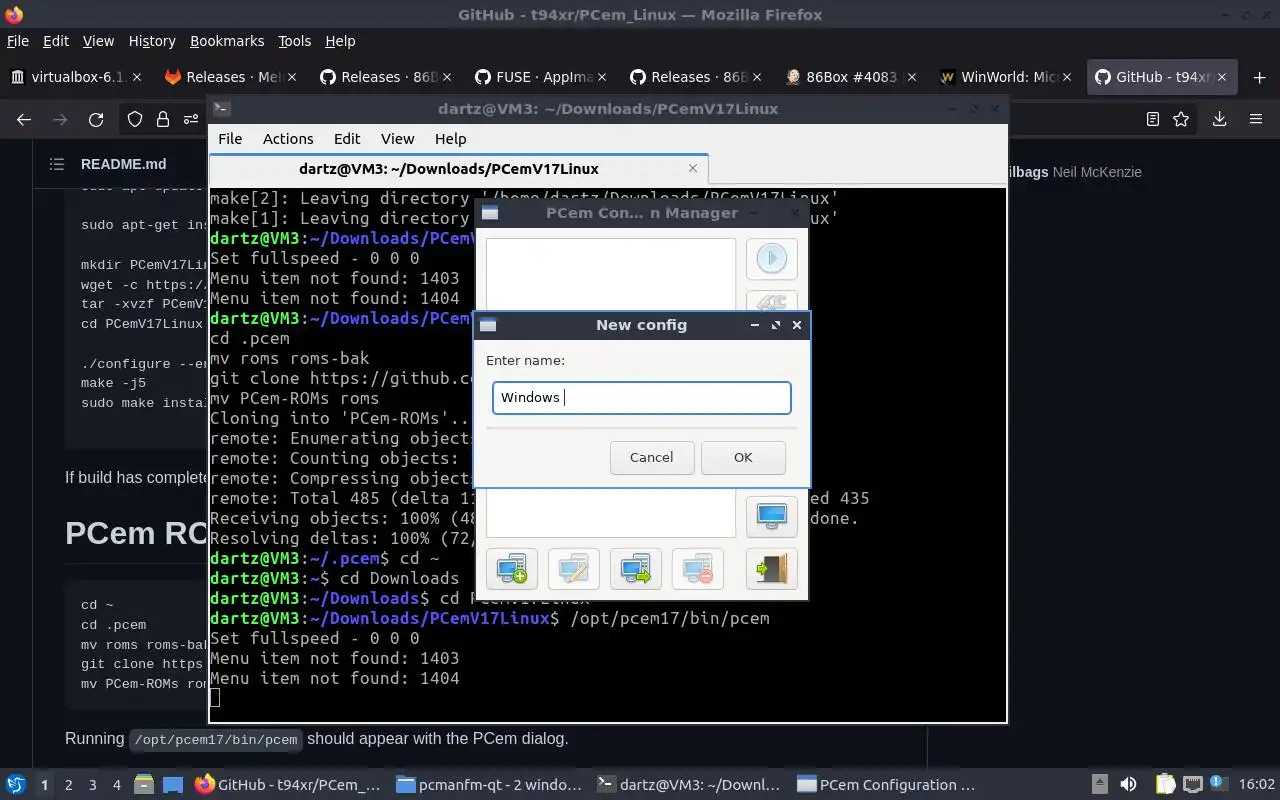Click the tray eject arrow icon
Screen dimensions: 1280x800
click(1099, 785)
